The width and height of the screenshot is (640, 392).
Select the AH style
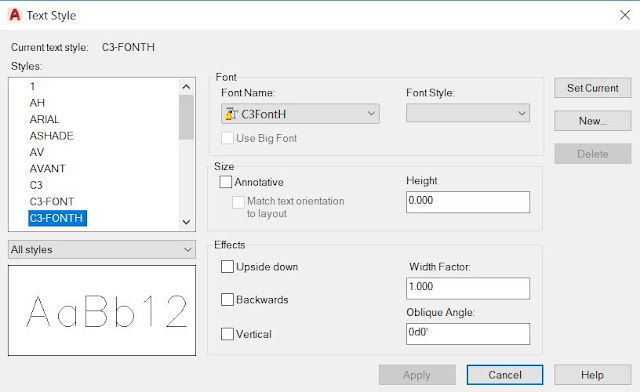tap(37, 103)
